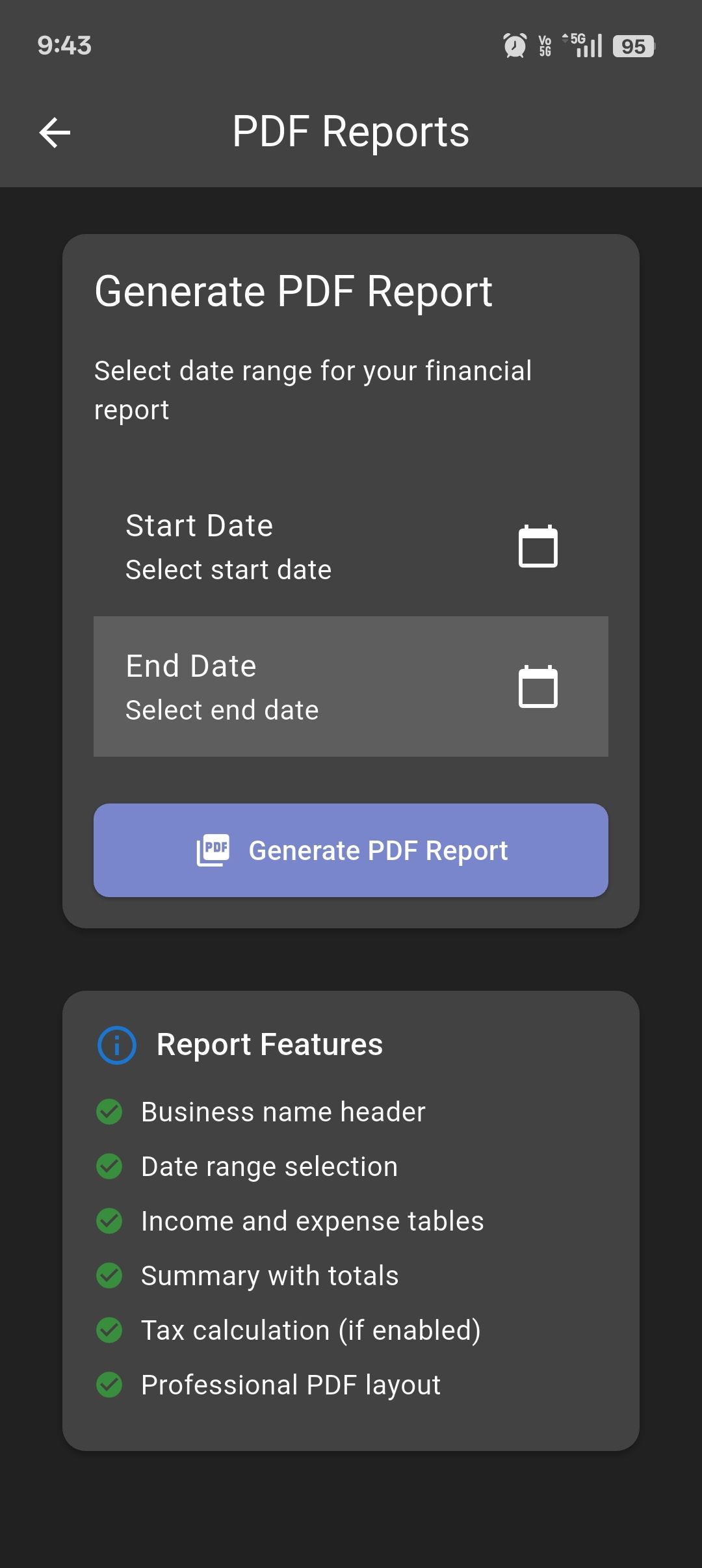Tap the battery level indicator
This screenshot has height=1568, width=702.
[x=633, y=46]
